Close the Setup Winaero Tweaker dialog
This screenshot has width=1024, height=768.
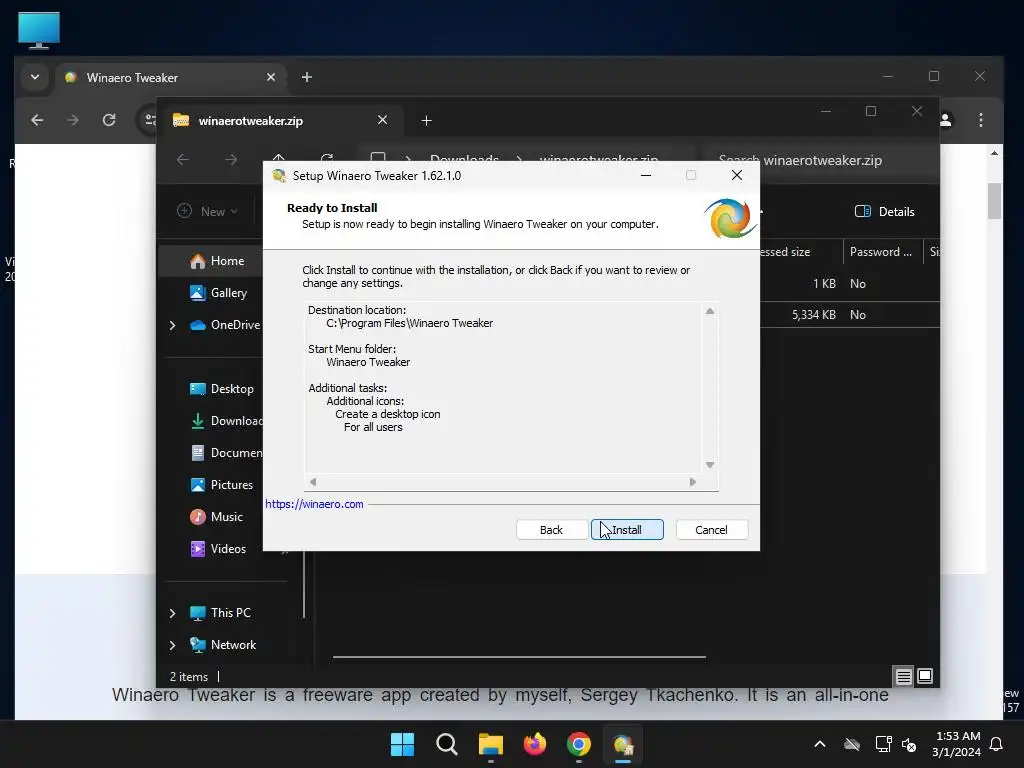click(x=737, y=175)
